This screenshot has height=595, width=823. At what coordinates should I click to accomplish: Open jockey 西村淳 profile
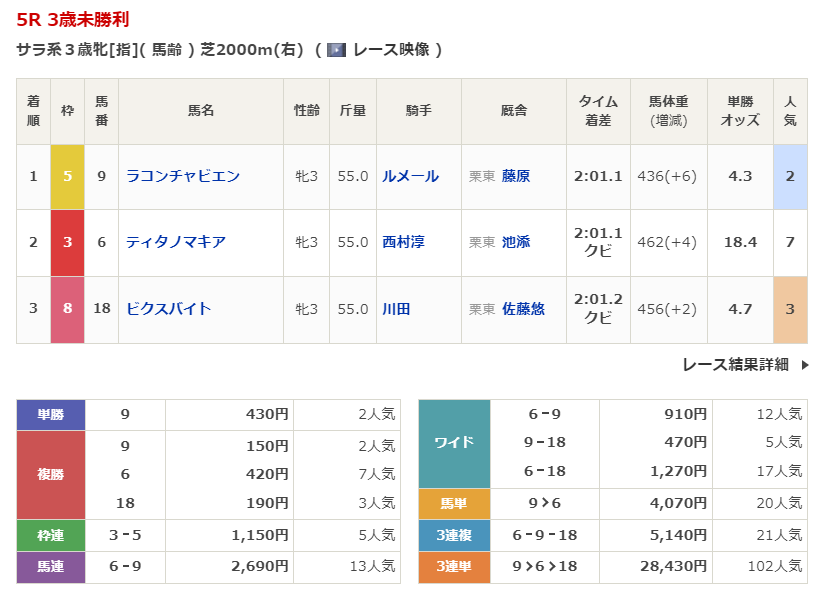(403, 242)
